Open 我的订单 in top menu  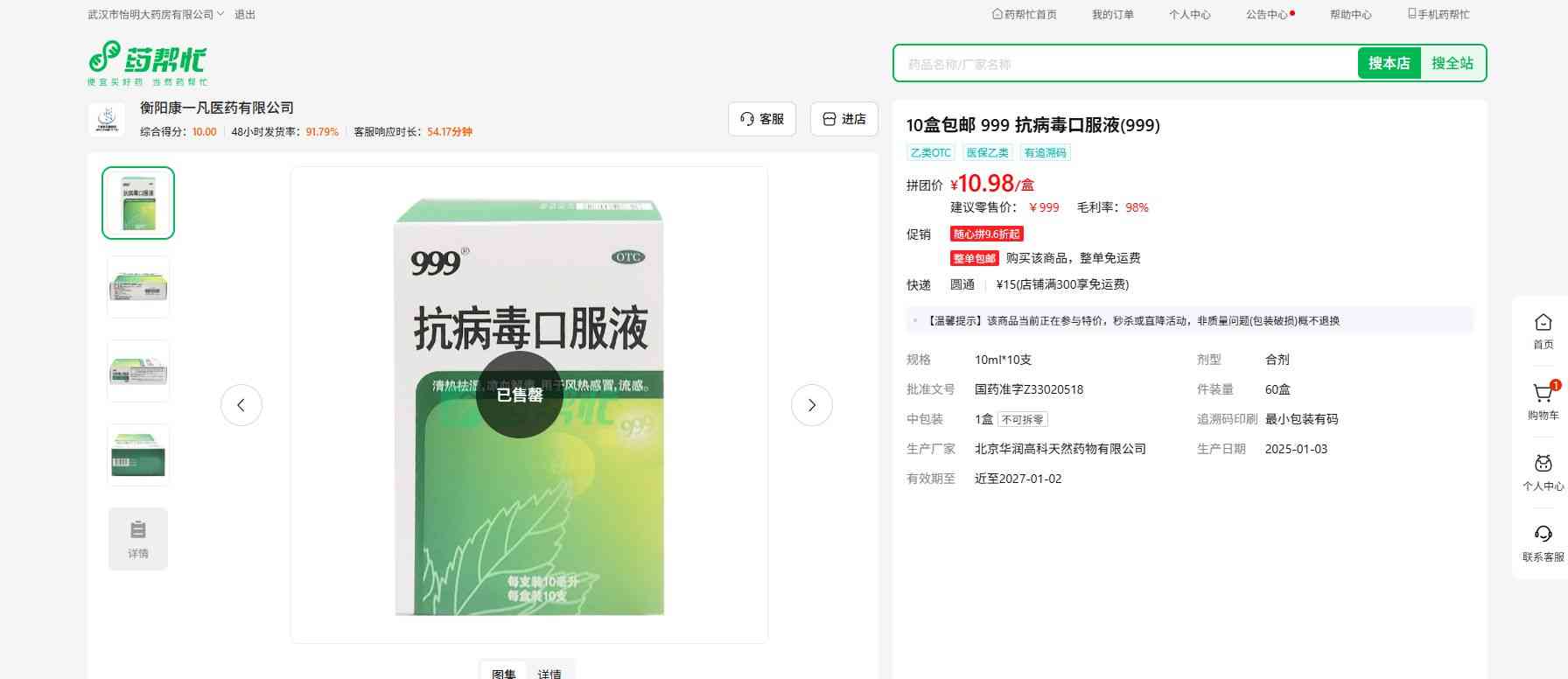(1112, 15)
